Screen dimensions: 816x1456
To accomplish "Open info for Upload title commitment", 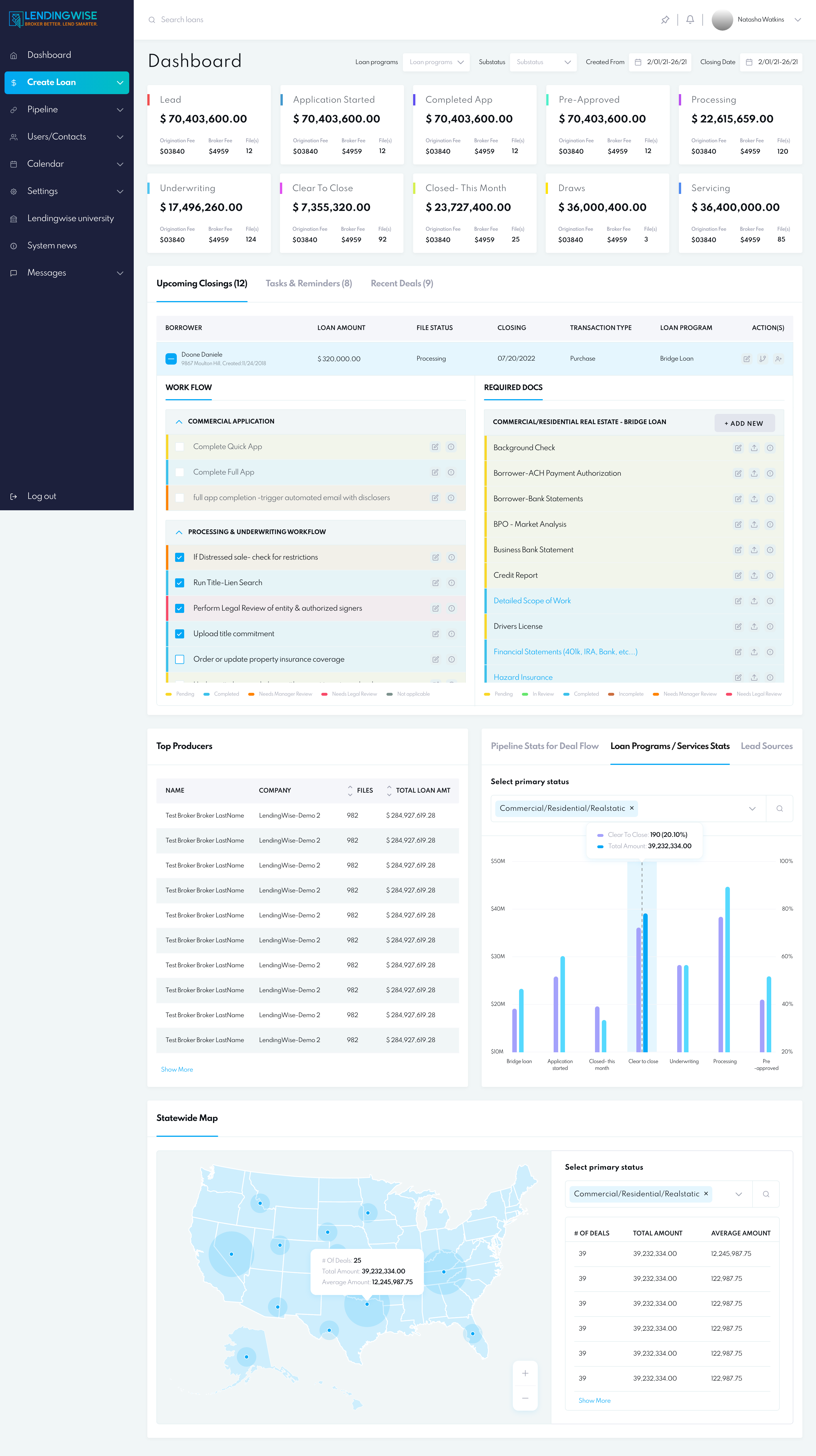I will (452, 634).
